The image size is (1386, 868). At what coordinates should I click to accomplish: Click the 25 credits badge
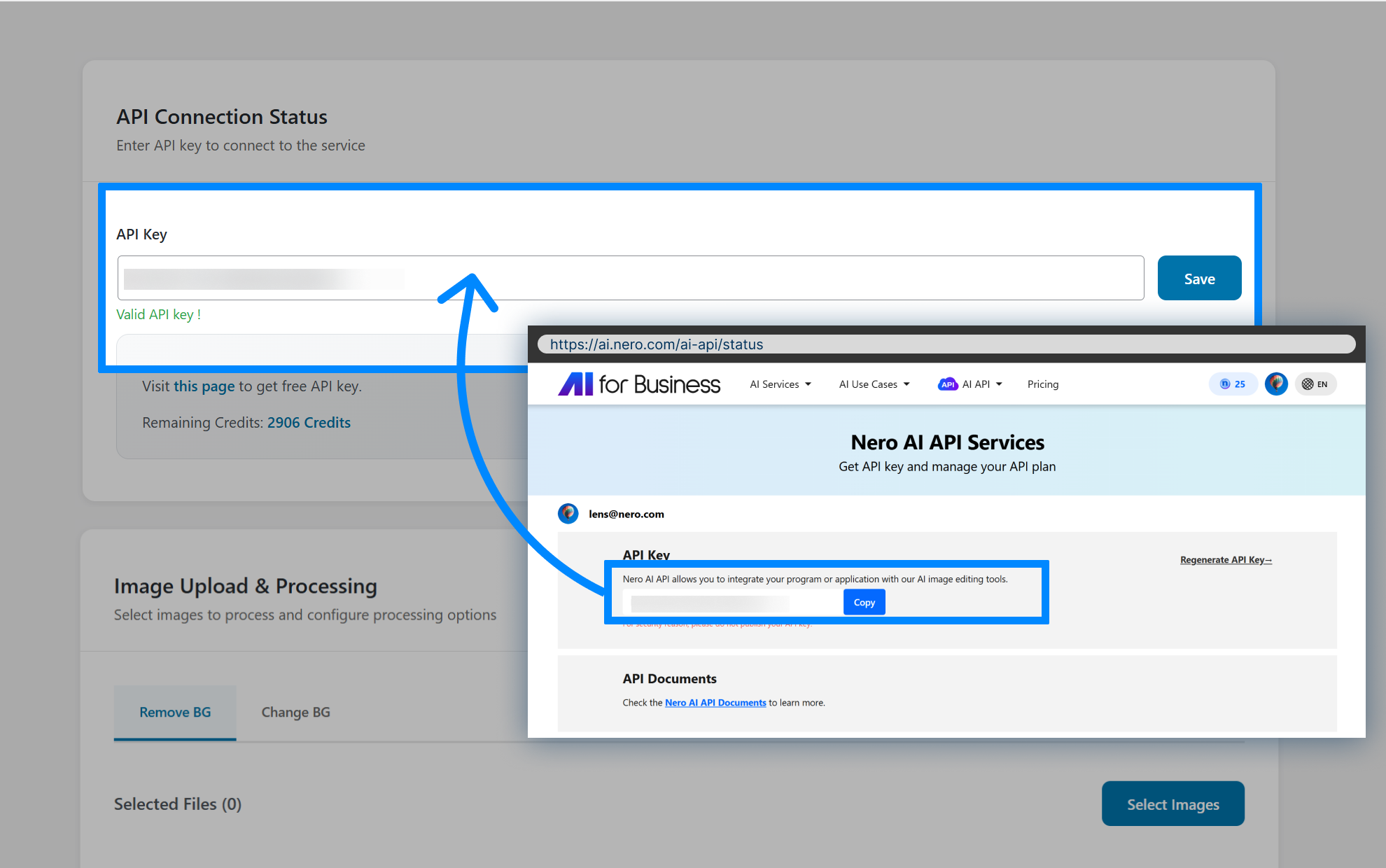pos(1233,384)
